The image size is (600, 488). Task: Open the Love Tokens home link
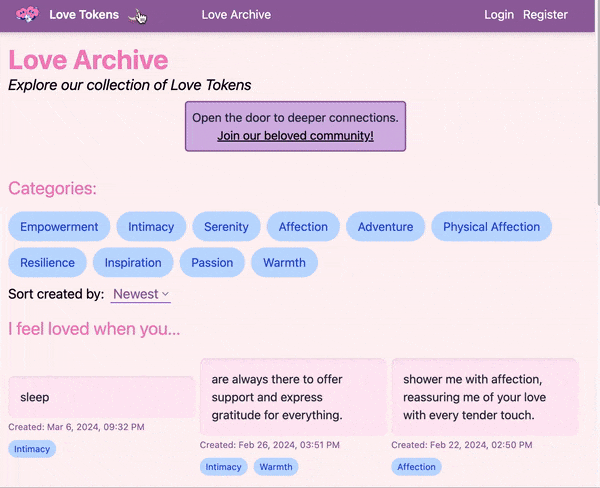click(84, 15)
